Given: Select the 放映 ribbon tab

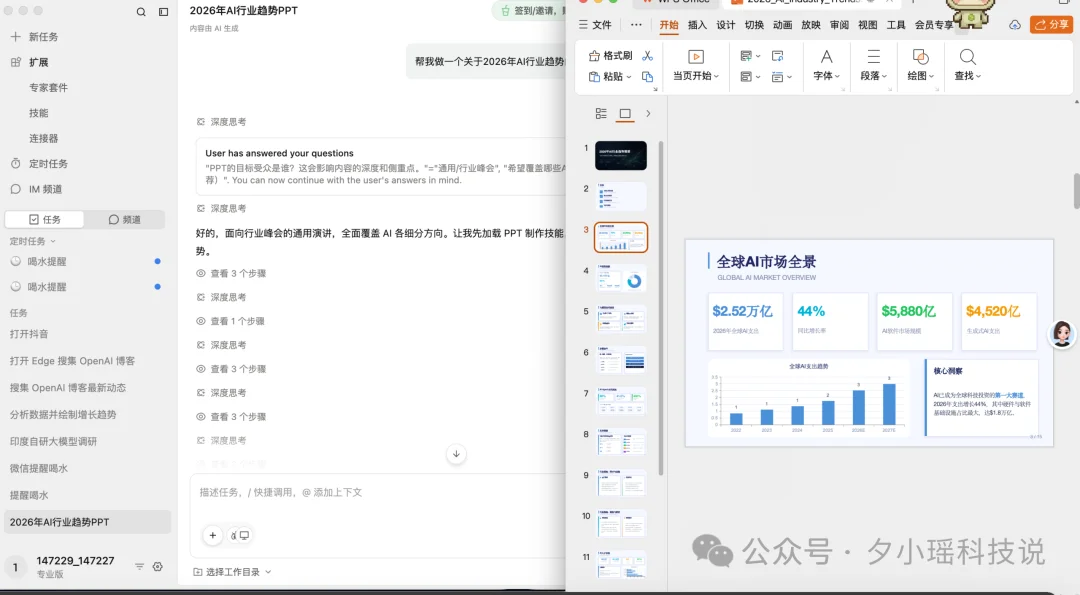Looking at the screenshot, I should coord(811,25).
